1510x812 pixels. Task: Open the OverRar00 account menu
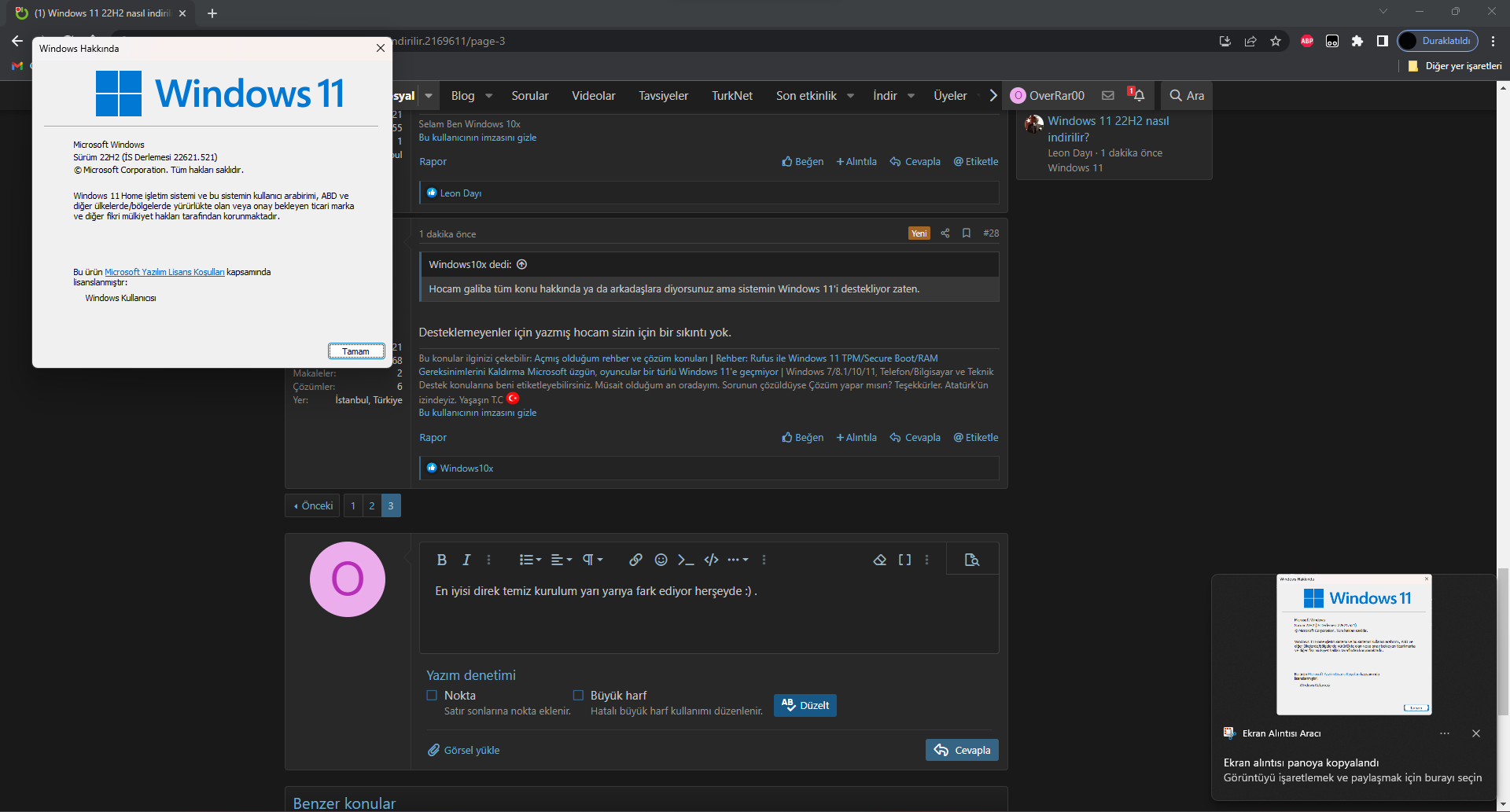click(x=1048, y=95)
